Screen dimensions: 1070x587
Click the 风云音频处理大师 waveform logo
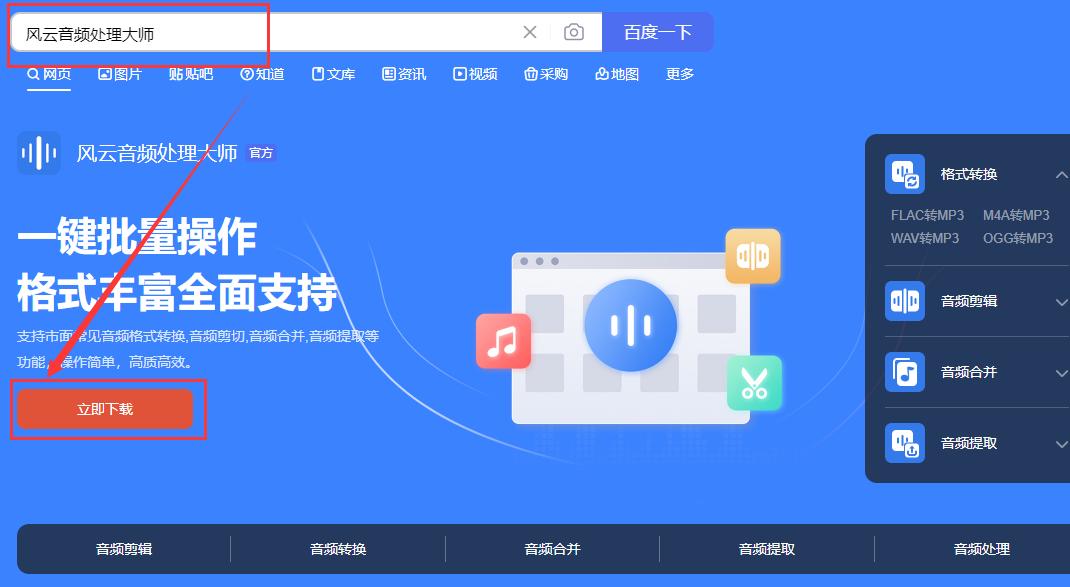click(x=38, y=152)
